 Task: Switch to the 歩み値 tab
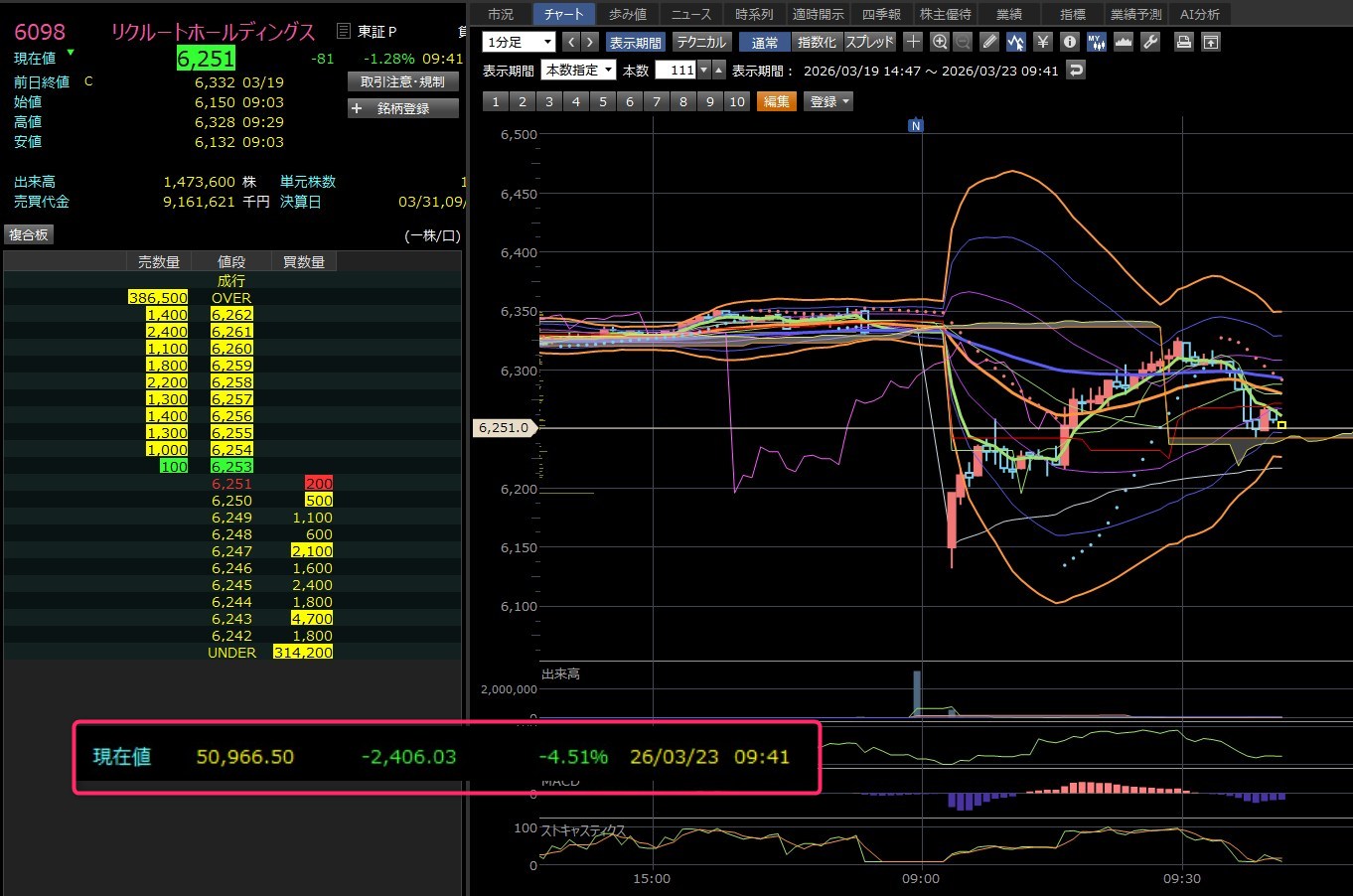tap(627, 14)
